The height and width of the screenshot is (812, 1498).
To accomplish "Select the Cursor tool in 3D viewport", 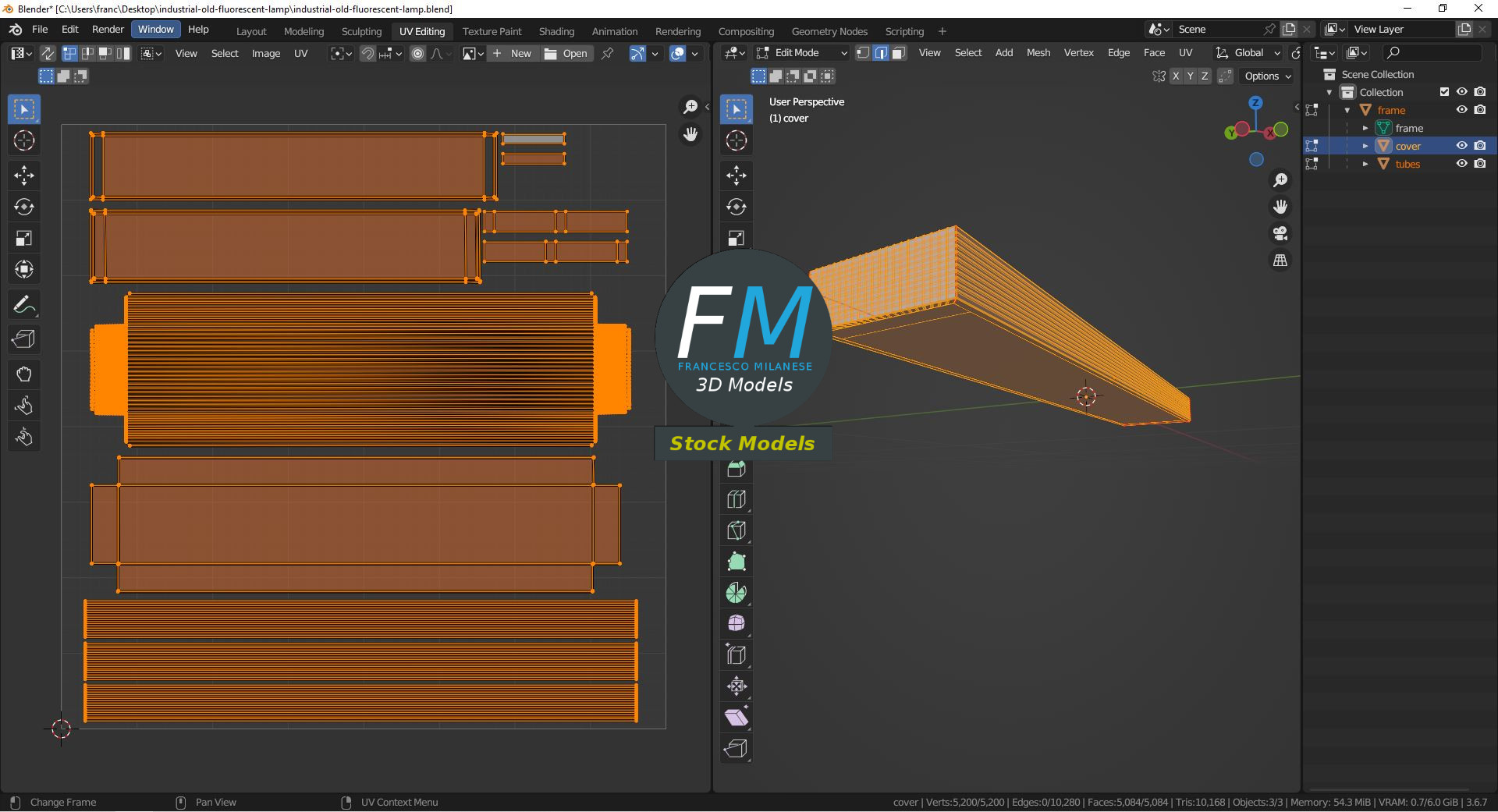I will (x=737, y=141).
